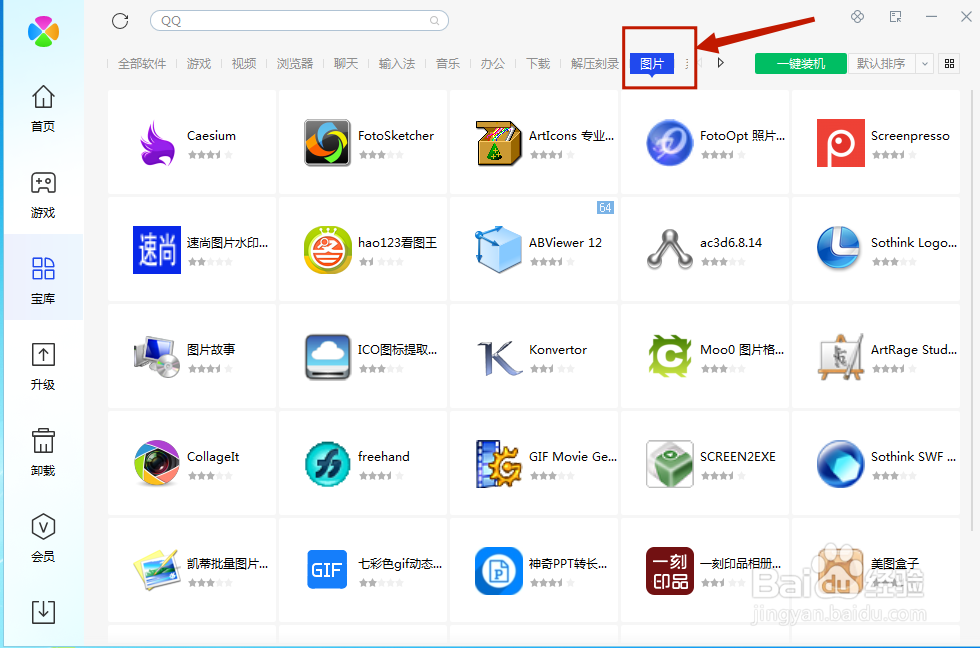Open 游戏 games in sidebar
Viewport: 980px width, 648px height.
click(x=43, y=195)
